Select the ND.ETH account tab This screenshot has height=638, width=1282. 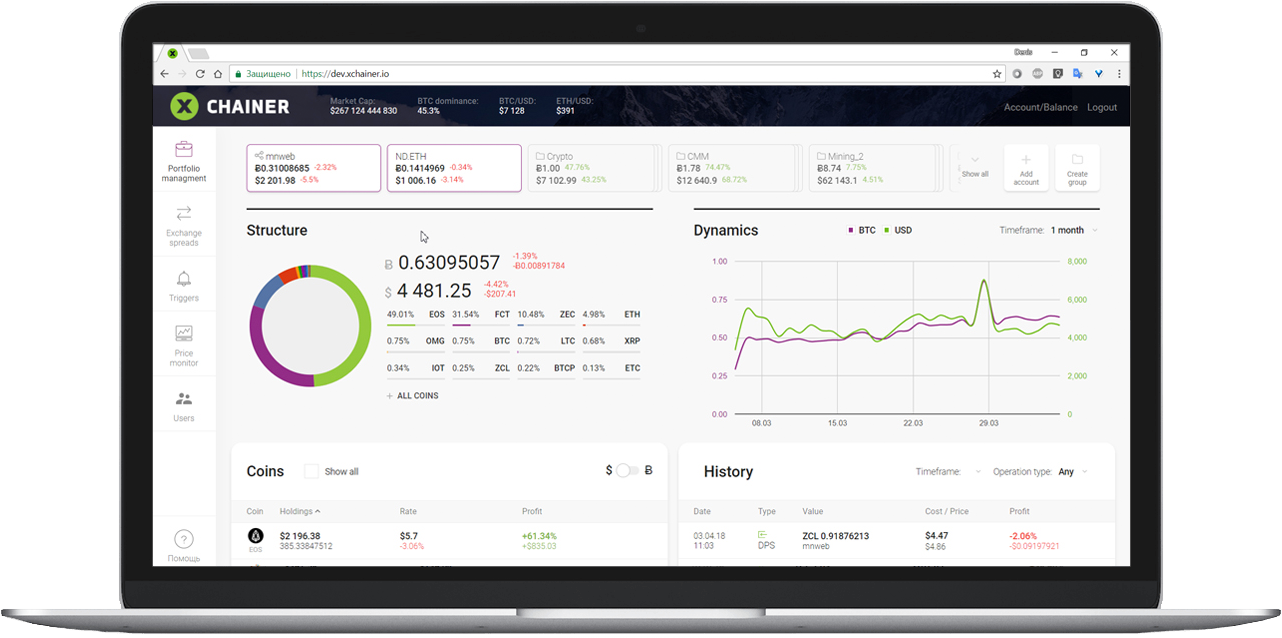point(454,168)
